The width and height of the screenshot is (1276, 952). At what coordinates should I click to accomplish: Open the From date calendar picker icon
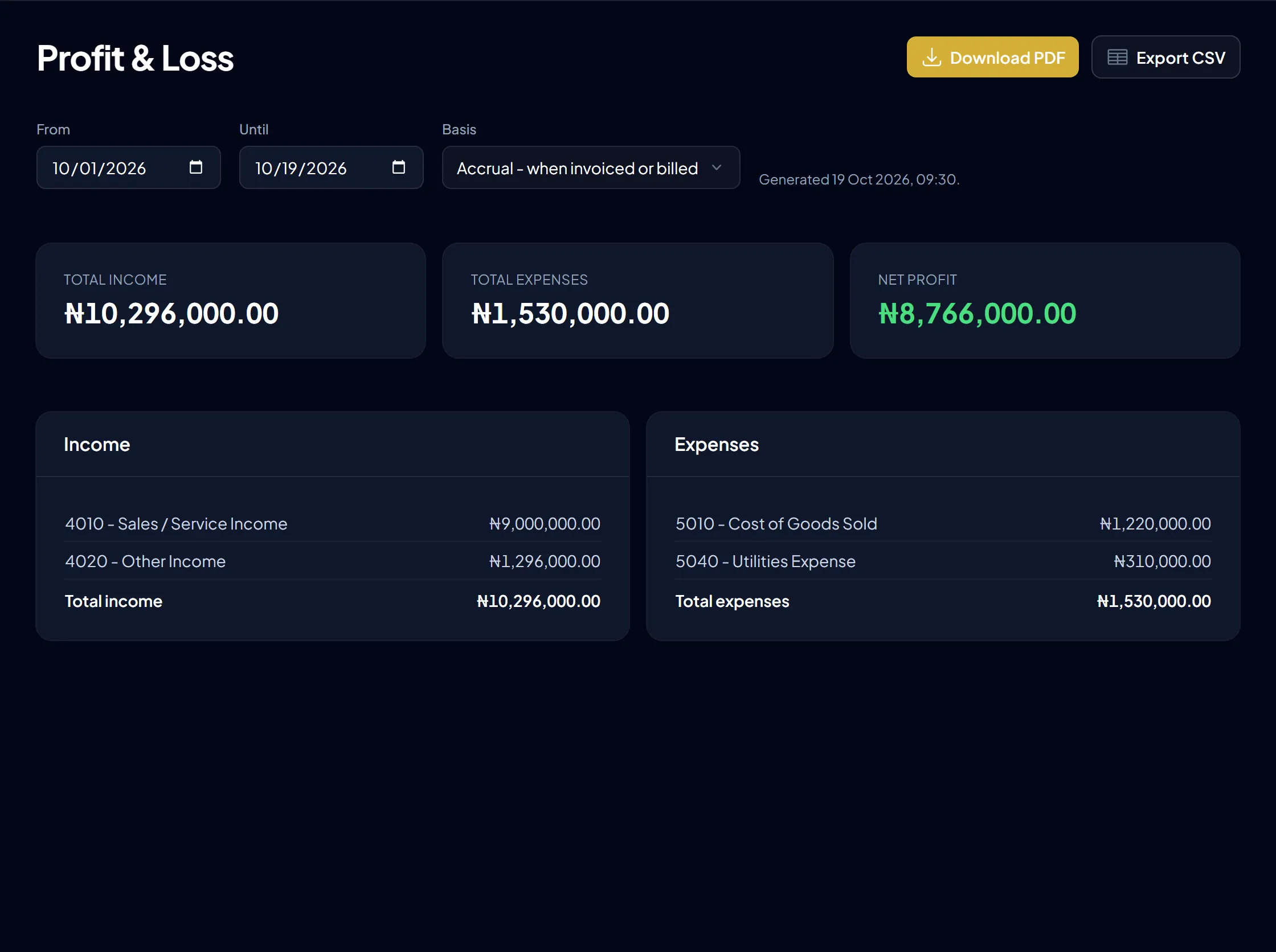point(196,167)
